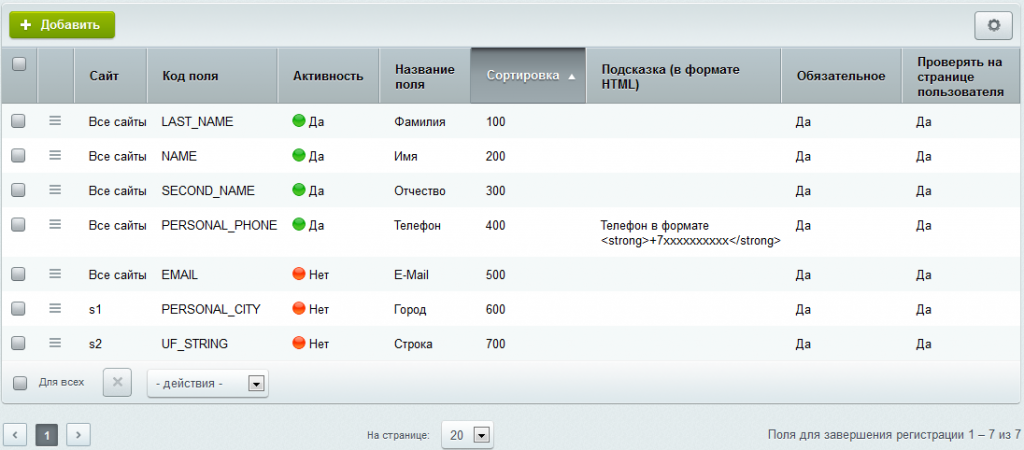The height and width of the screenshot is (450, 1024).
Task: Go to next page arrow
Action: click(x=78, y=435)
